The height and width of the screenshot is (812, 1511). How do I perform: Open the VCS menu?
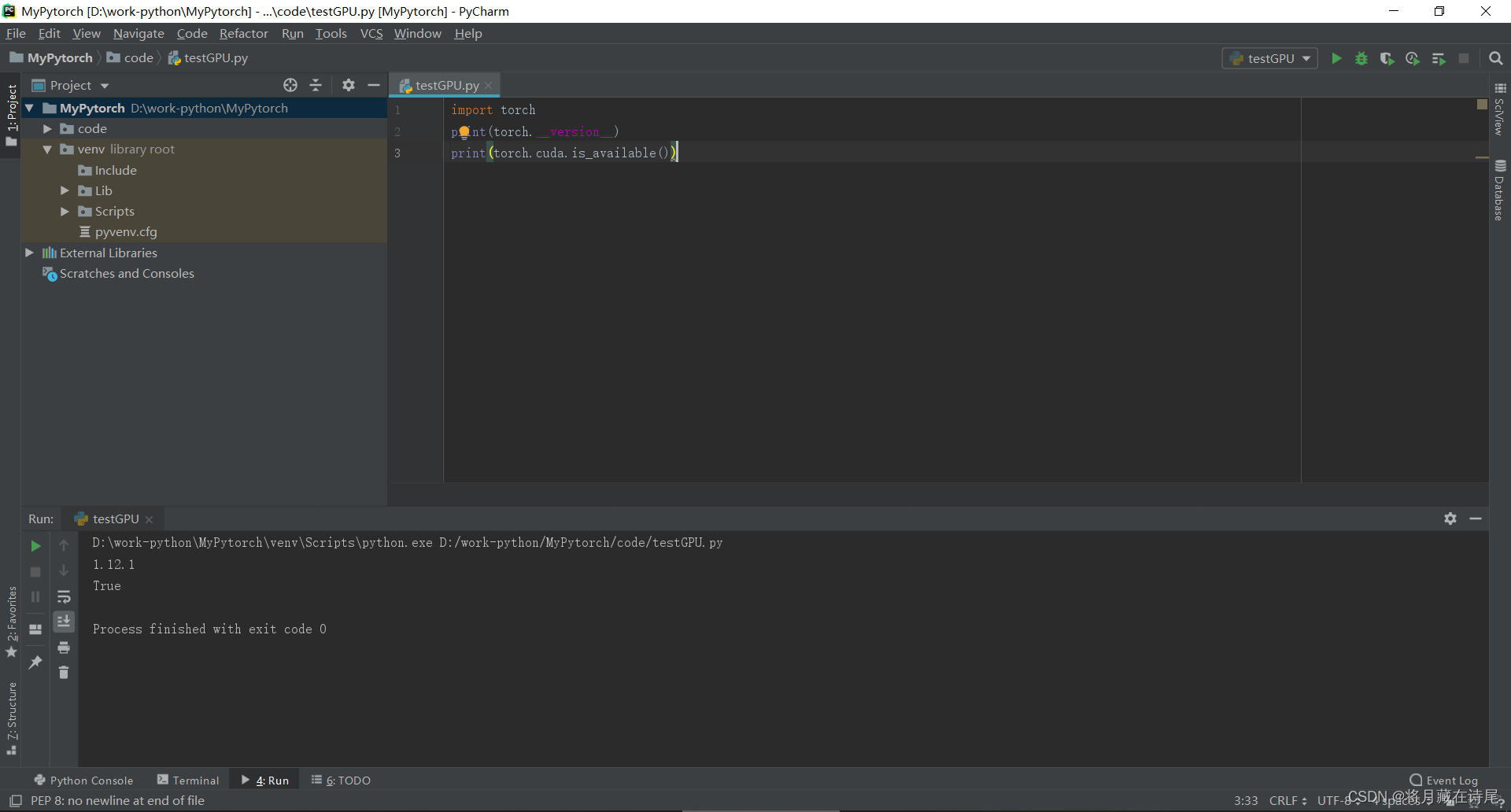point(371,33)
